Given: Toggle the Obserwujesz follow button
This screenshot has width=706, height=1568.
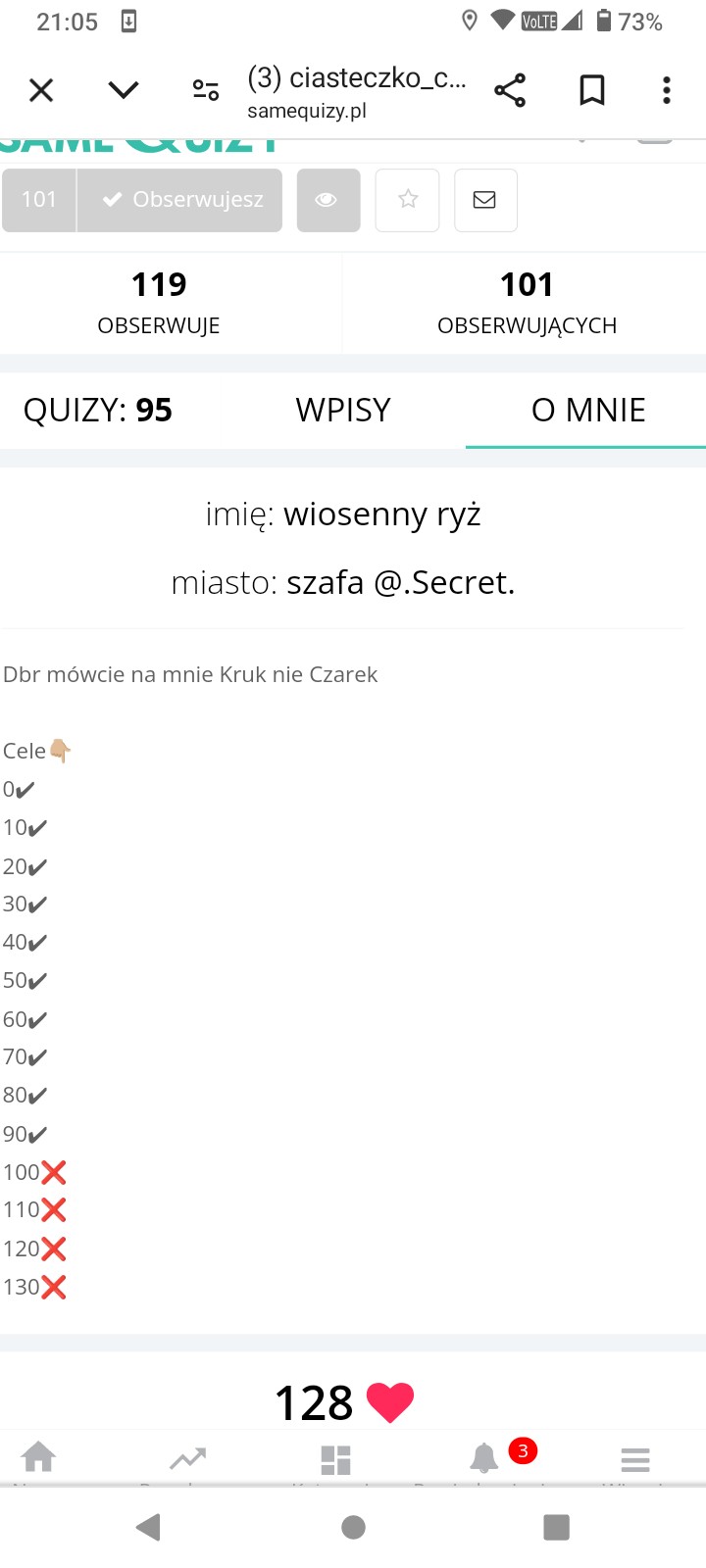Looking at the screenshot, I should tap(180, 200).
